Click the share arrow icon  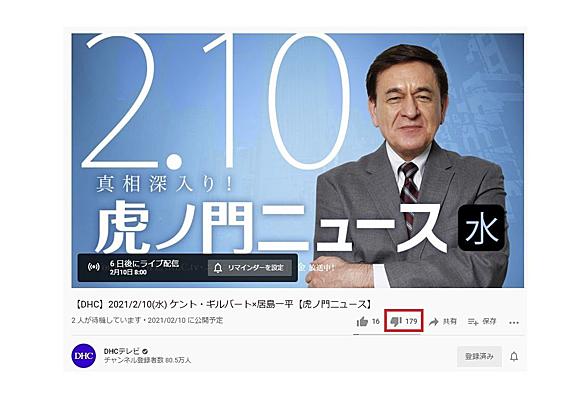[434, 322]
